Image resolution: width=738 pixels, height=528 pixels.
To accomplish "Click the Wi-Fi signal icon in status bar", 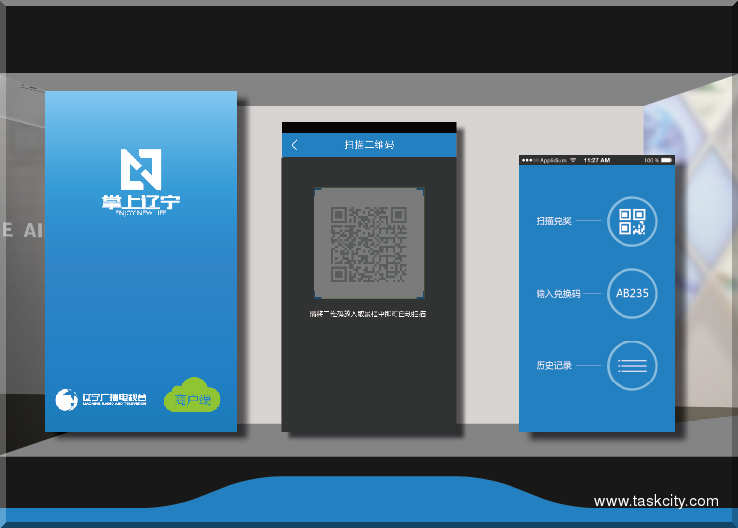I will click(574, 160).
